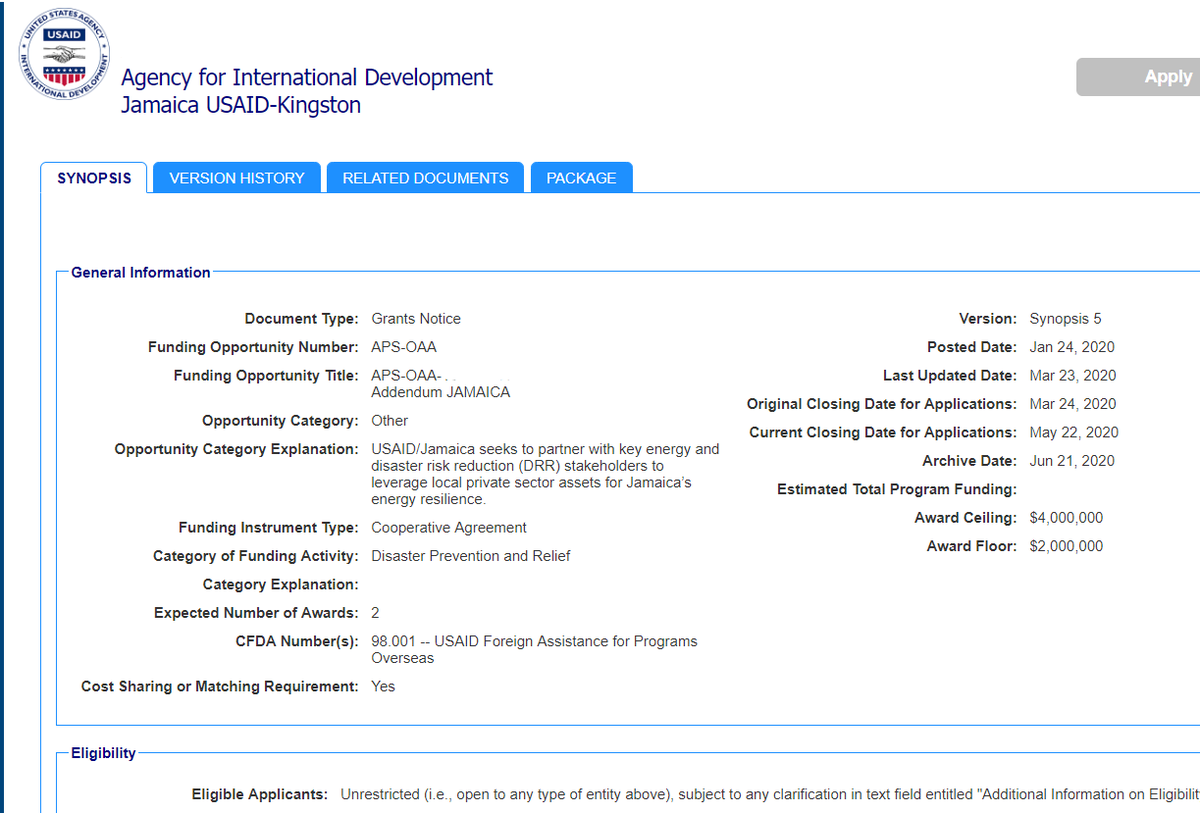Click the Cost Sharing requirement value Yes
The image size is (1200, 813).
click(383, 686)
